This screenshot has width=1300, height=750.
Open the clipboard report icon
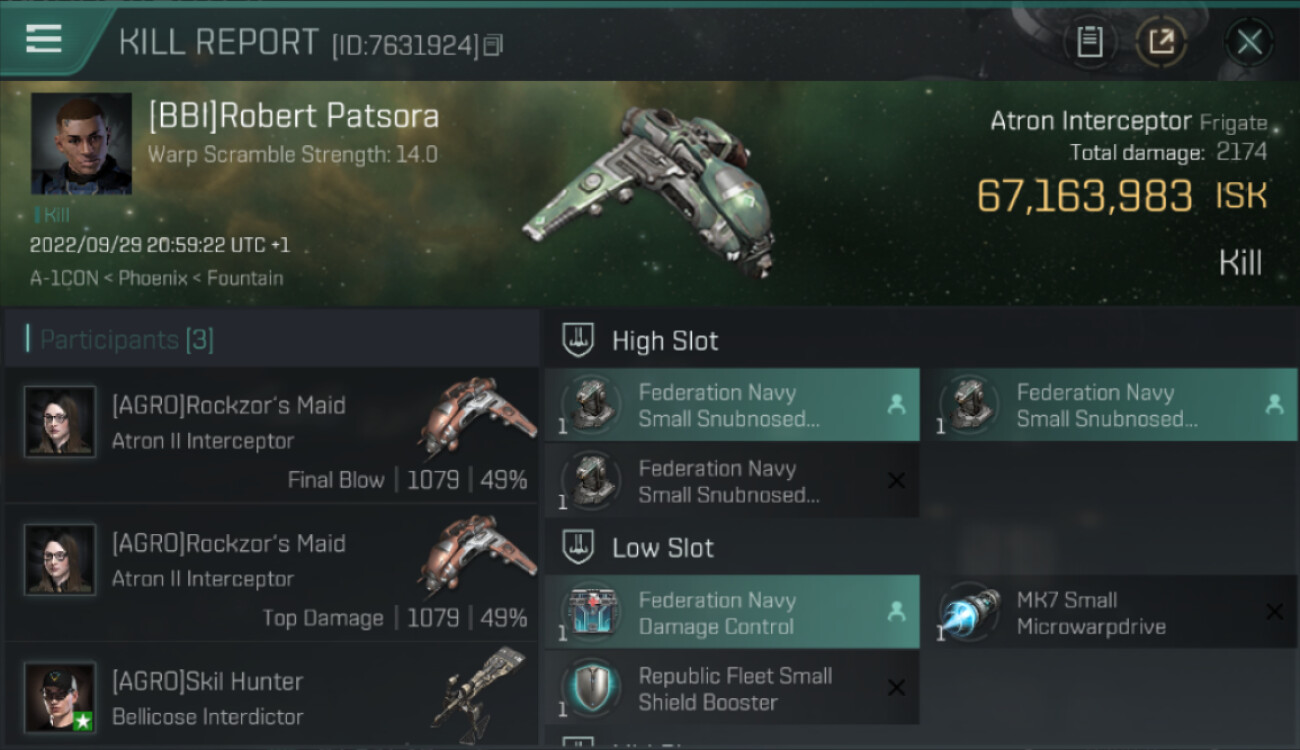click(x=1089, y=42)
